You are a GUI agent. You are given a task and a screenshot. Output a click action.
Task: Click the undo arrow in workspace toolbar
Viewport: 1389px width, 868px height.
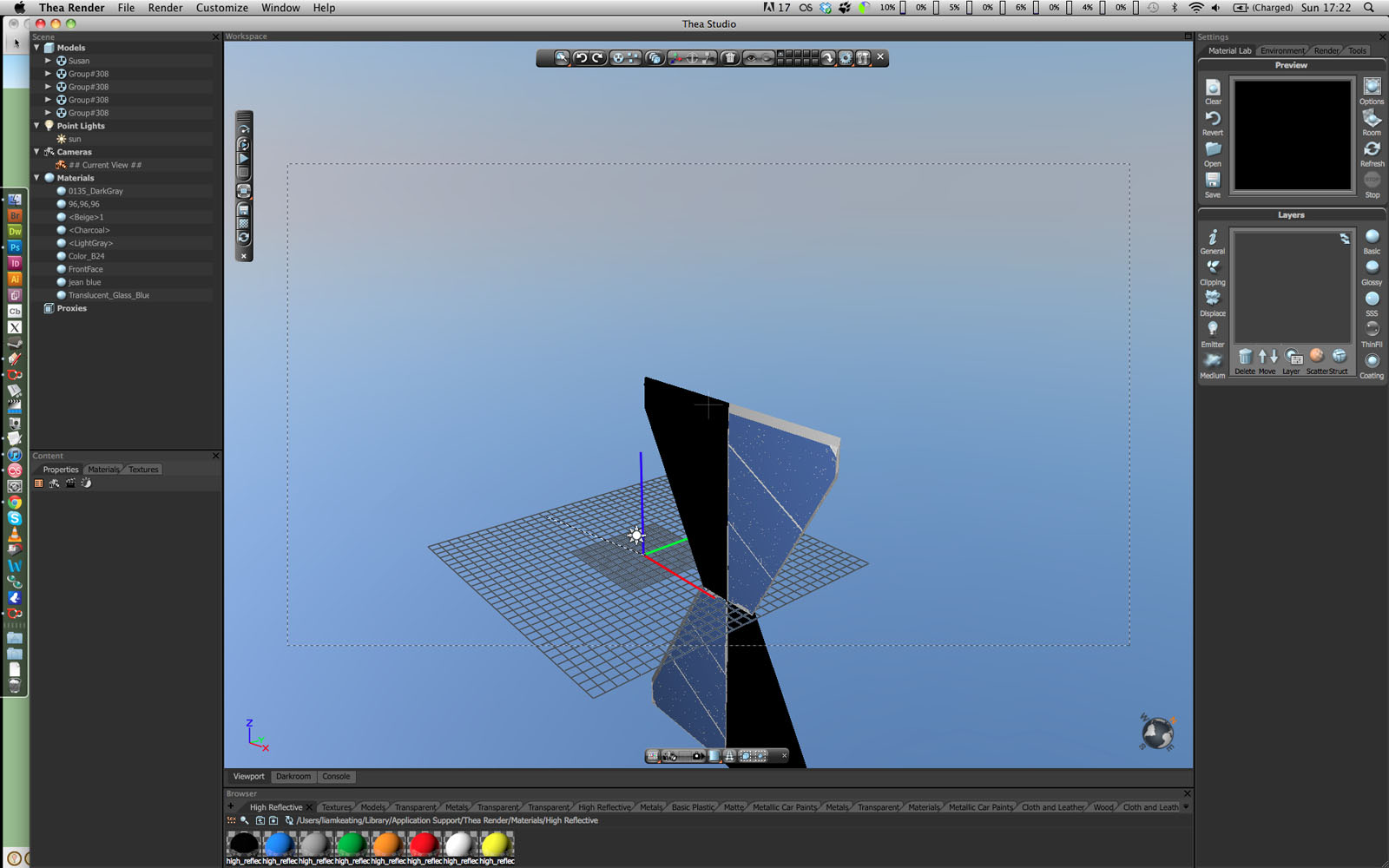pyautogui.click(x=581, y=57)
